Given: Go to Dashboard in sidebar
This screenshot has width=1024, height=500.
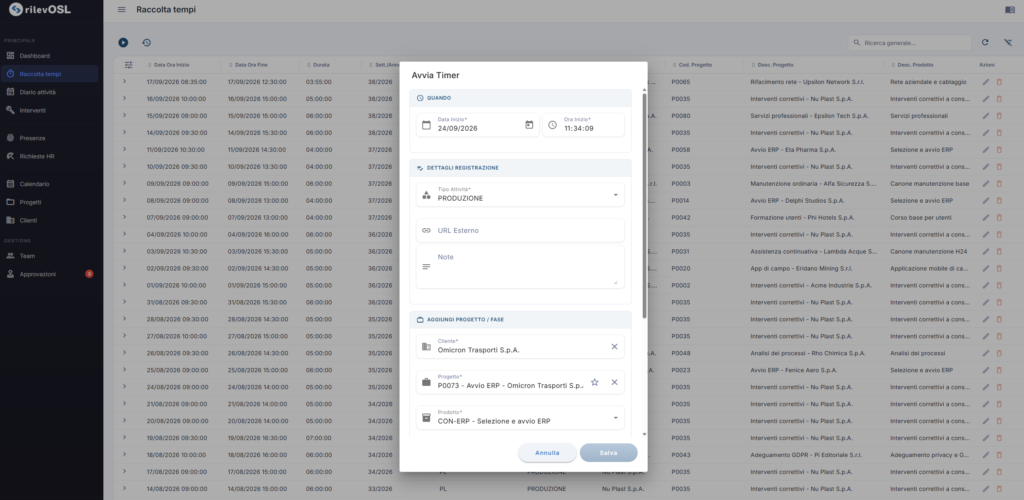Looking at the screenshot, I should [x=50, y=55].
